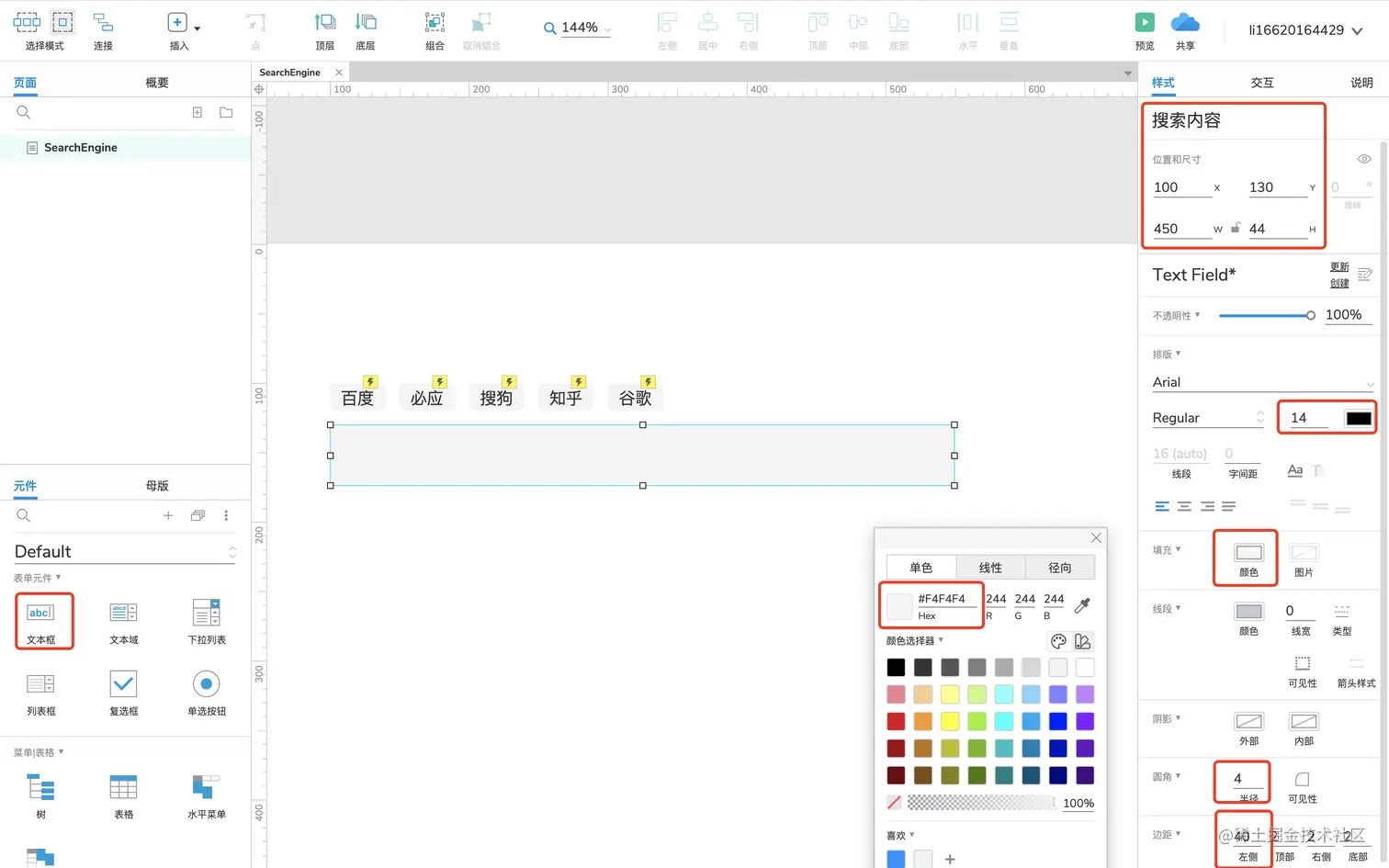Align text right in 排版 section
Image resolution: width=1389 pixels, height=868 pixels.
coord(1206,506)
